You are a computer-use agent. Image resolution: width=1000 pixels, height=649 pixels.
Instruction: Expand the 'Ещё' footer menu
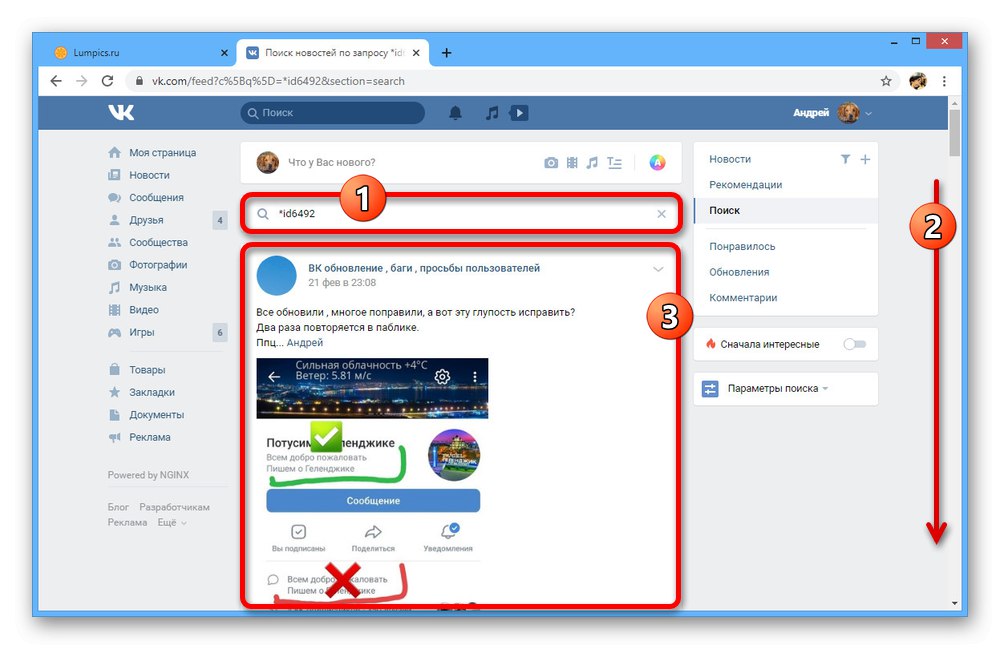(x=172, y=522)
